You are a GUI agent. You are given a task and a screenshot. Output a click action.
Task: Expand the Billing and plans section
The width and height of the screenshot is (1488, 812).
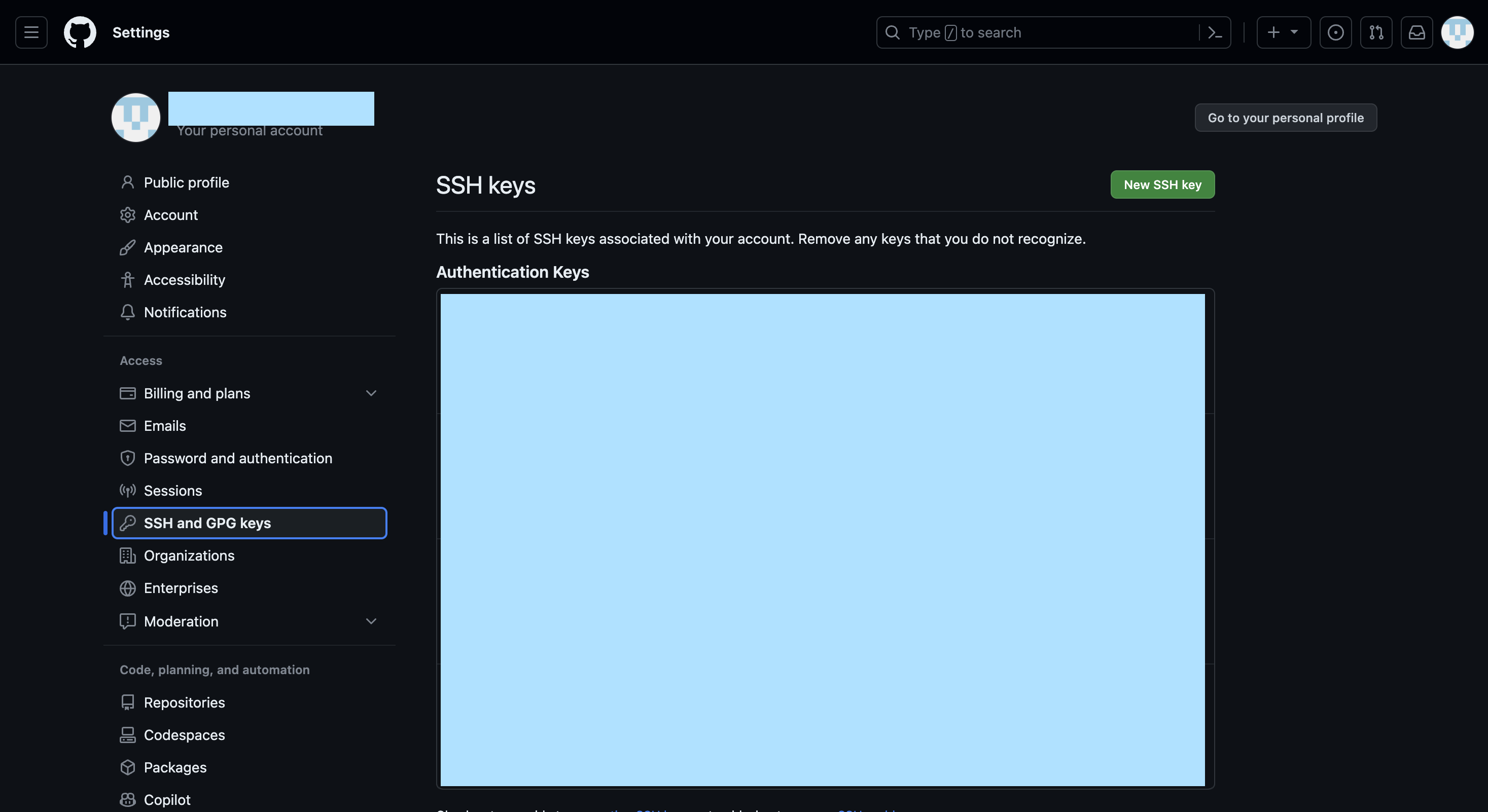(371, 393)
